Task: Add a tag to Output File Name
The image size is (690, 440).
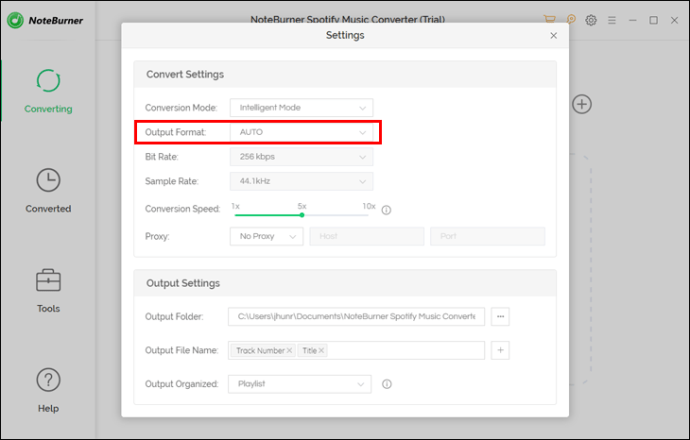Action: [x=500, y=350]
